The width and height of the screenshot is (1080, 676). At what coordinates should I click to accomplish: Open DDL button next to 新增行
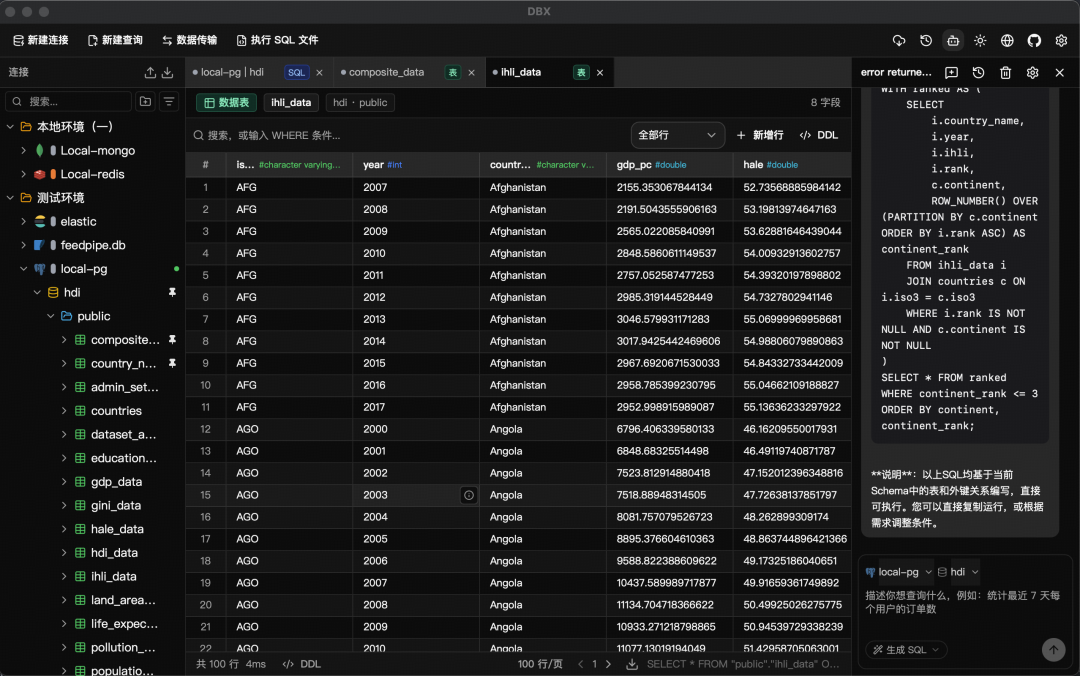[819, 135]
